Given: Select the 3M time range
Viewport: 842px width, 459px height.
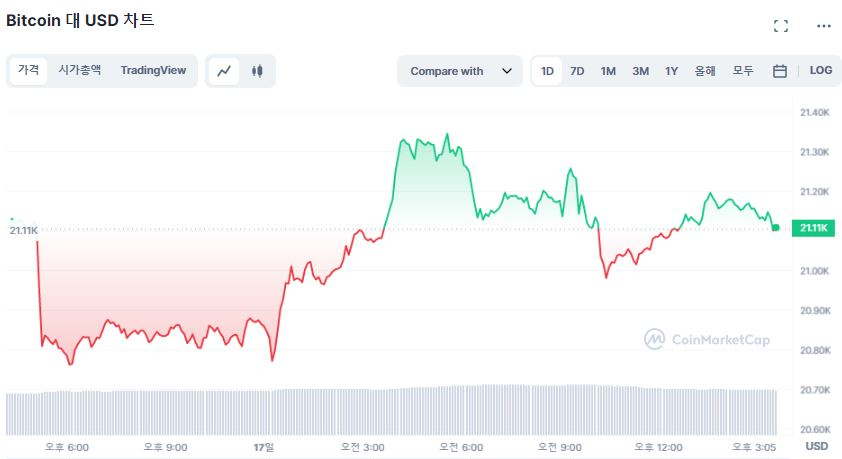Looking at the screenshot, I should click(640, 71).
